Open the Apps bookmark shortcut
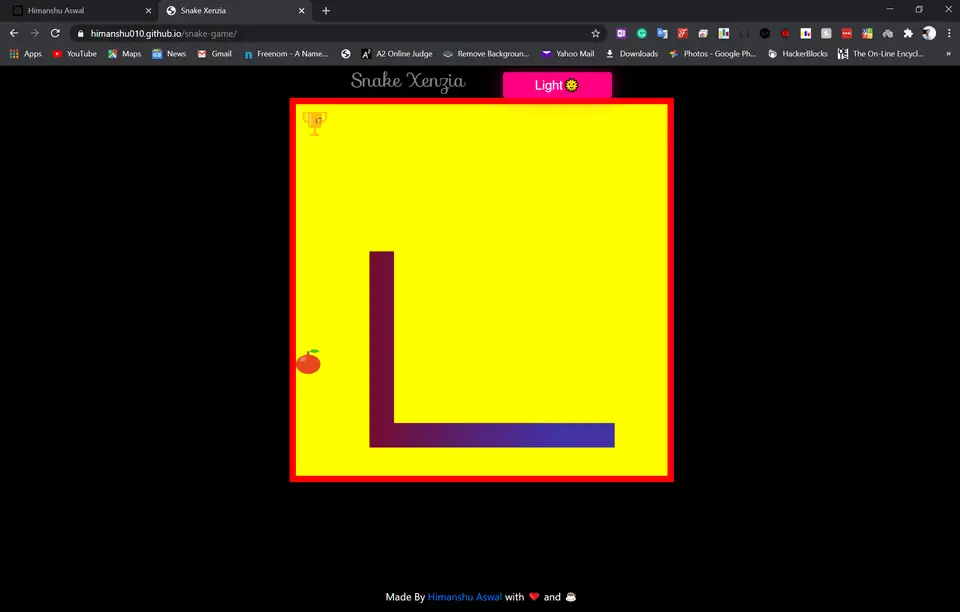This screenshot has height=612, width=960. click(26, 54)
